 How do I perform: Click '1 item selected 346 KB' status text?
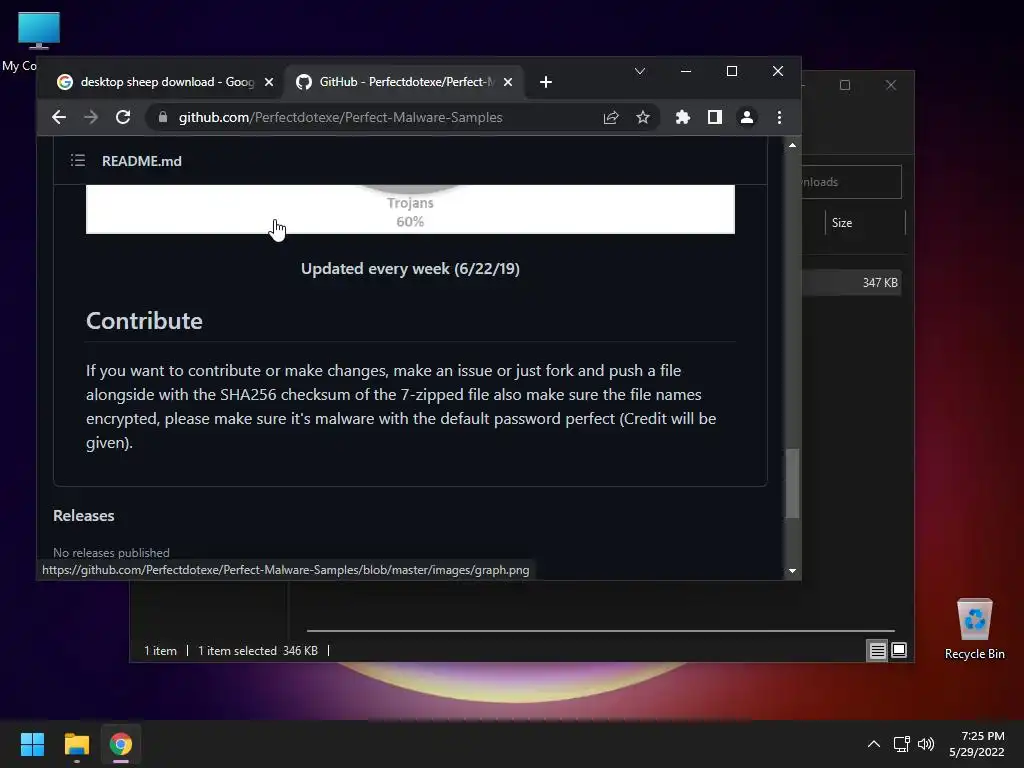pyautogui.click(x=258, y=651)
